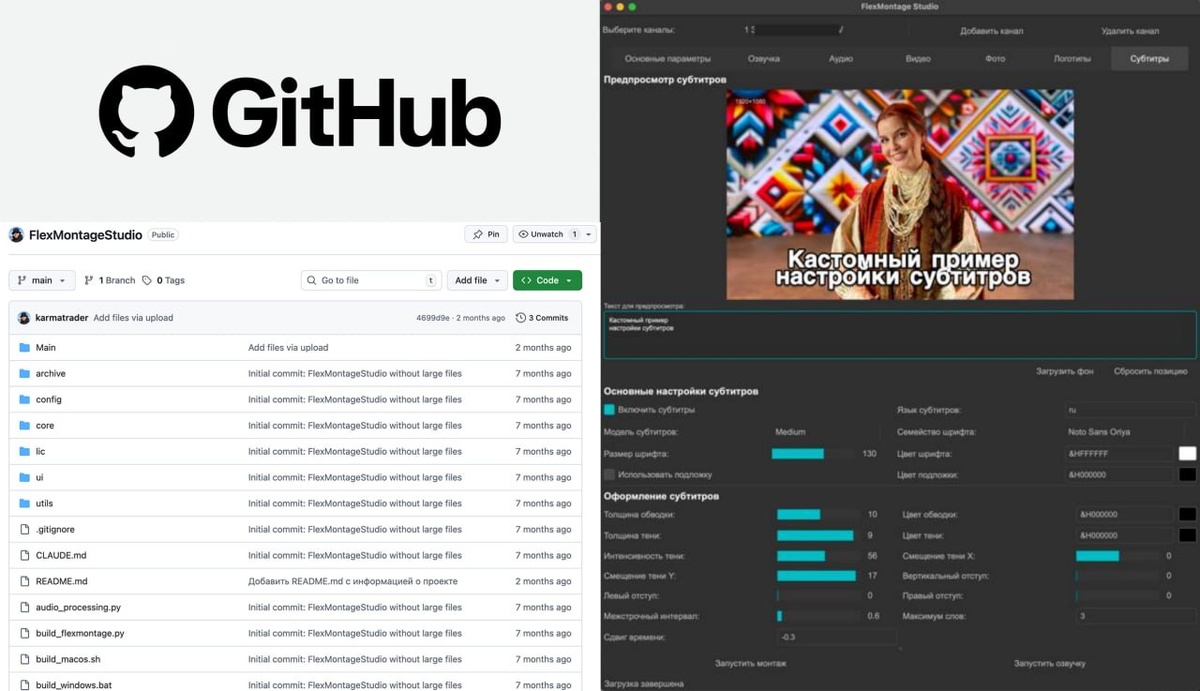Select the Субтитры tab
1200x691 pixels.
(x=1150, y=59)
